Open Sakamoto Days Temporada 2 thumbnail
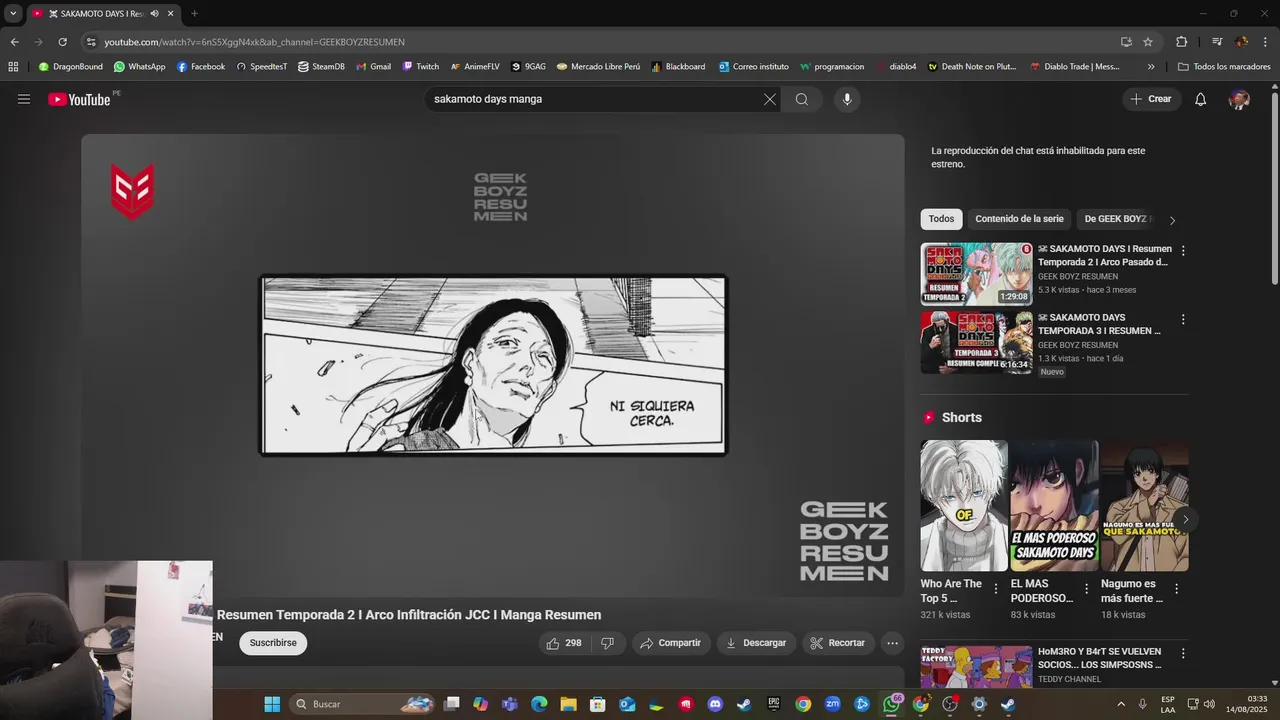The width and height of the screenshot is (1280, 720). click(976, 274)
